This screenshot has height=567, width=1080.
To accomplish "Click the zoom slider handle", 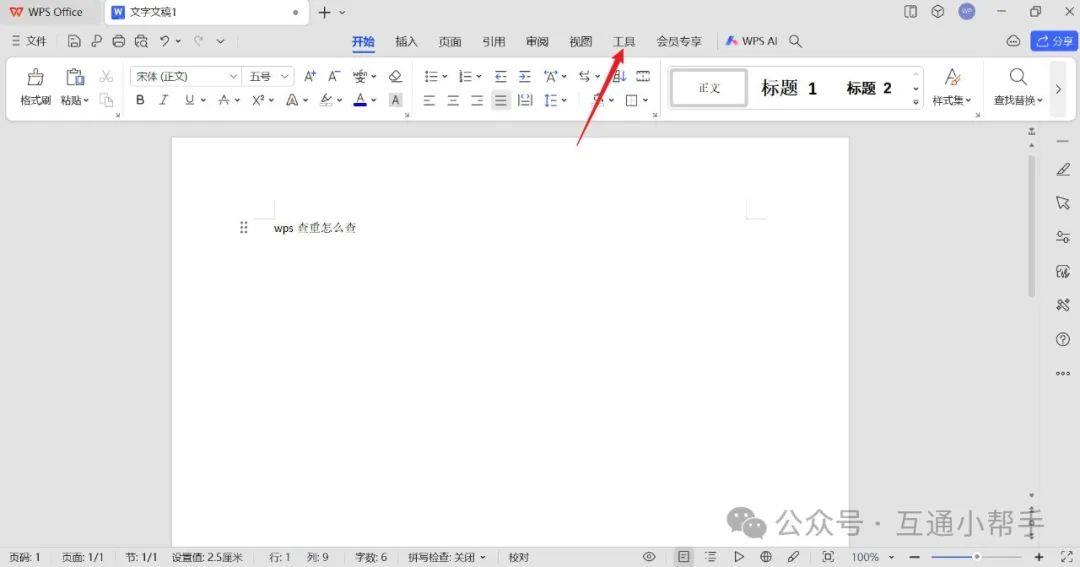I will coord(977,557).
